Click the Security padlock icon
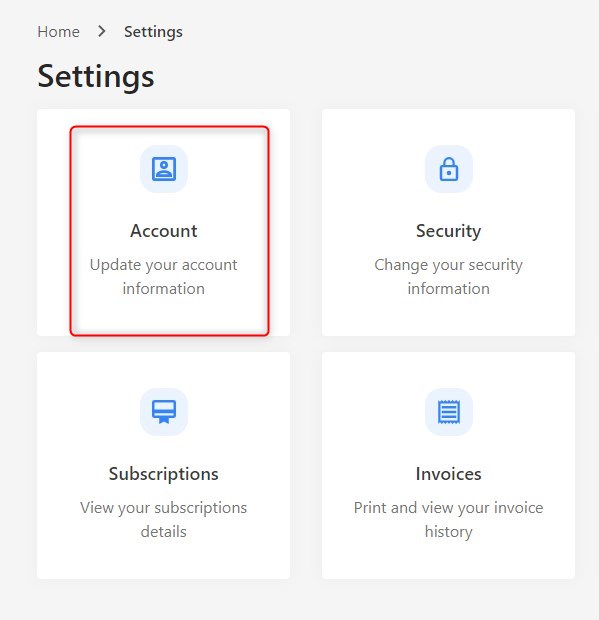This screenshot has height=620, width=599. click(449, 169)
